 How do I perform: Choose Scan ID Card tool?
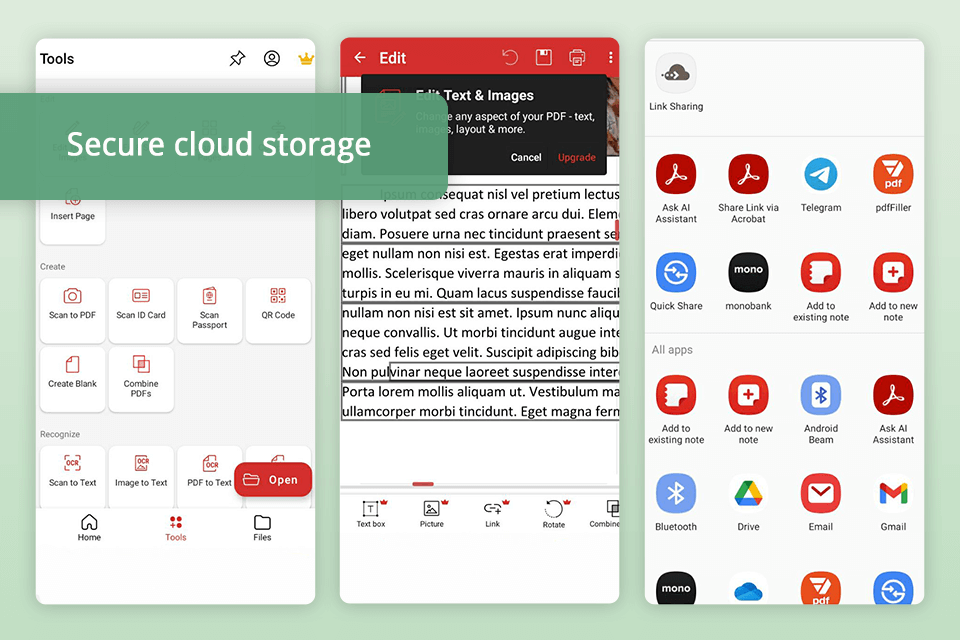tap(141, 311)
